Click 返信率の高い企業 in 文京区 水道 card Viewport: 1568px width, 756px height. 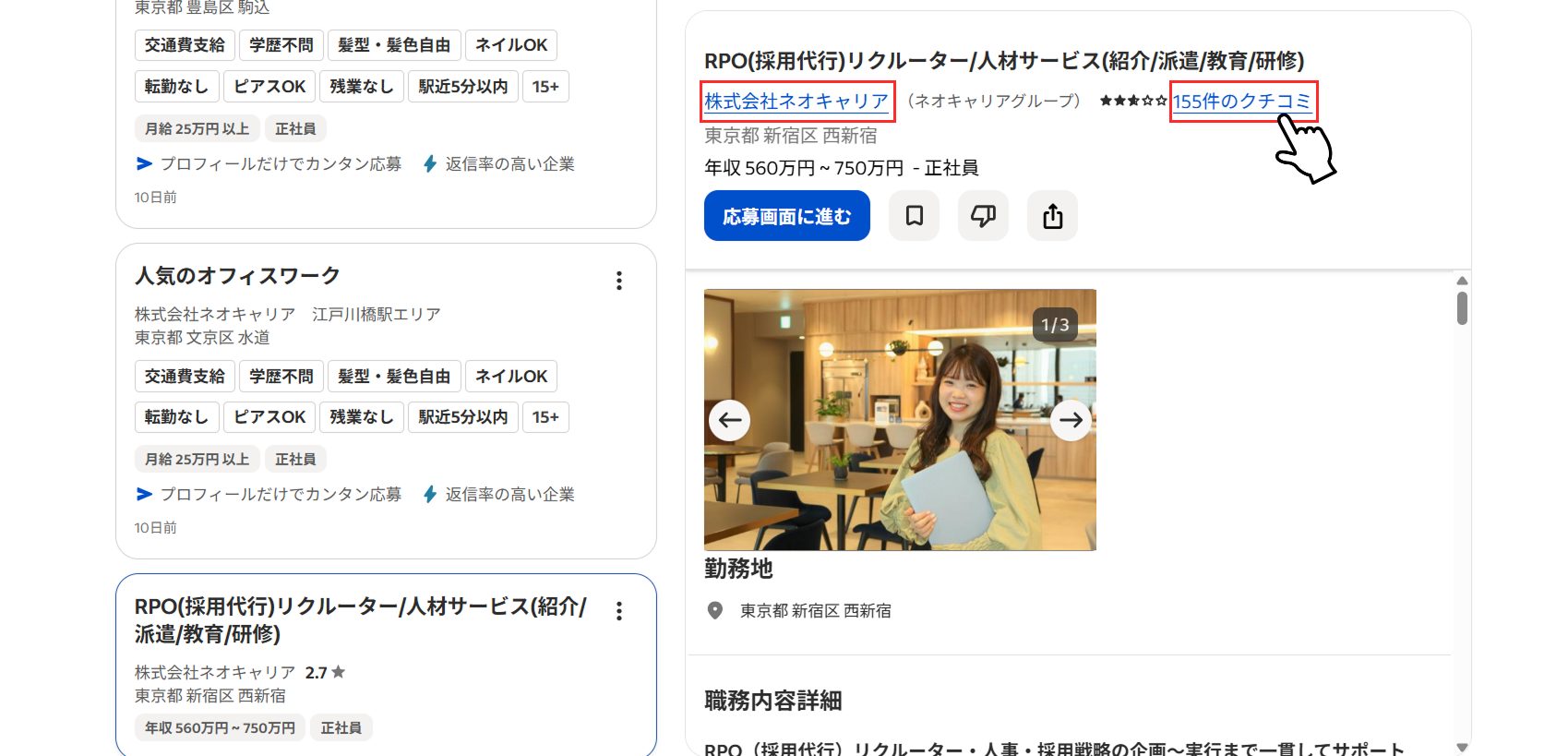(x=499, y=494)
